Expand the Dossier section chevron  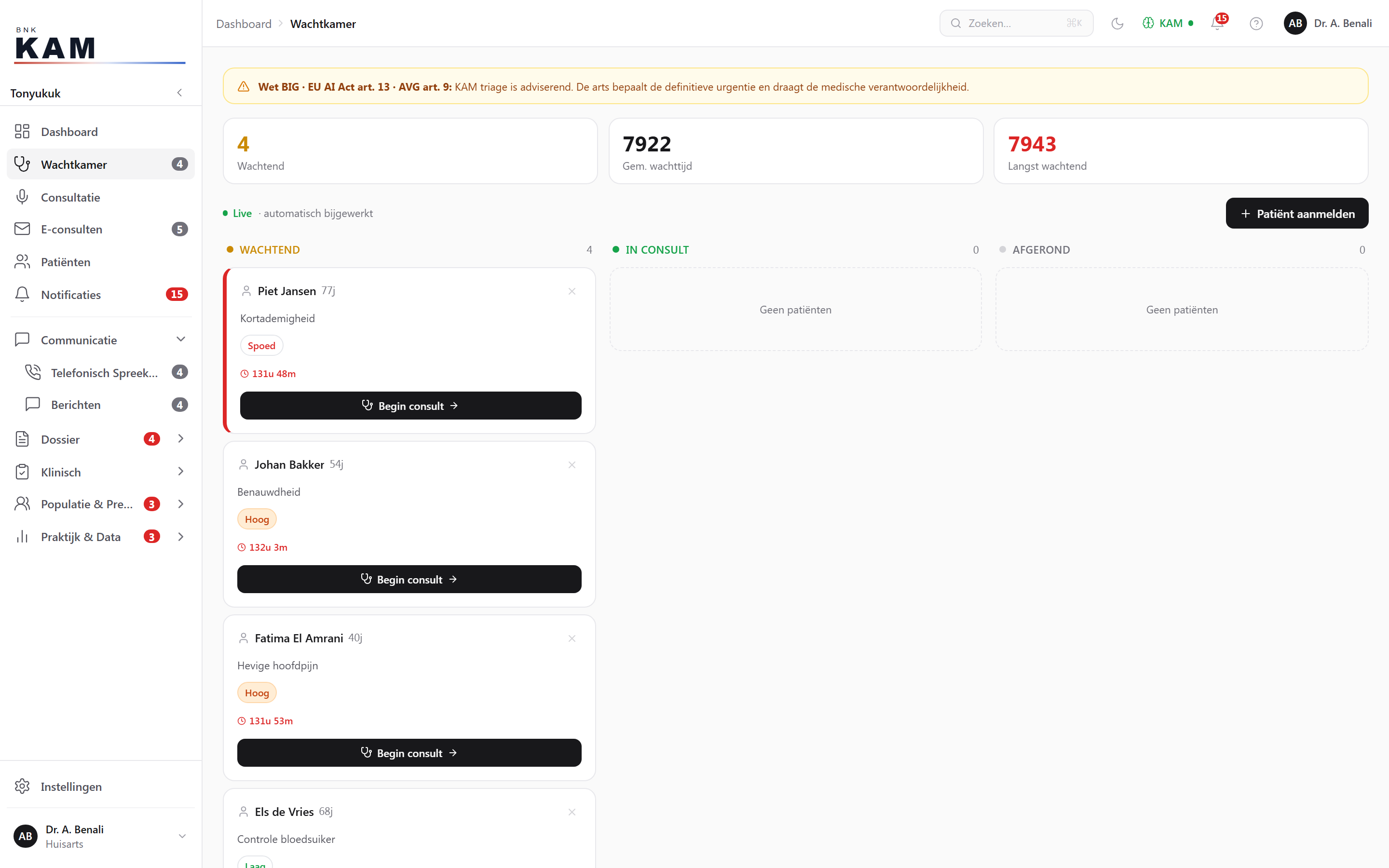pyautogui.click(x=181, y=439)
